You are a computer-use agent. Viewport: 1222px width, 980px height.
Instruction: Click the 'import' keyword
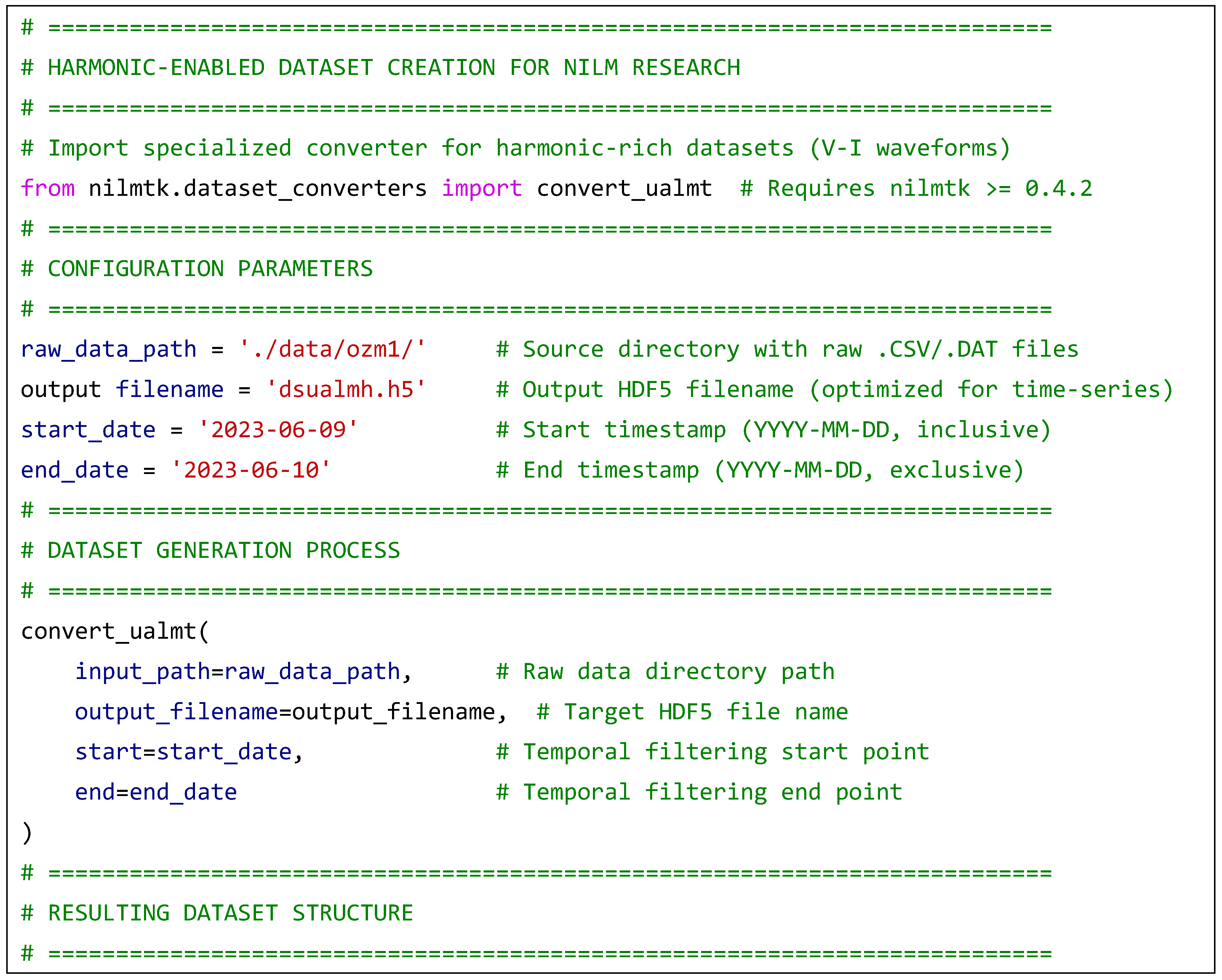click(x=482, y=188)
